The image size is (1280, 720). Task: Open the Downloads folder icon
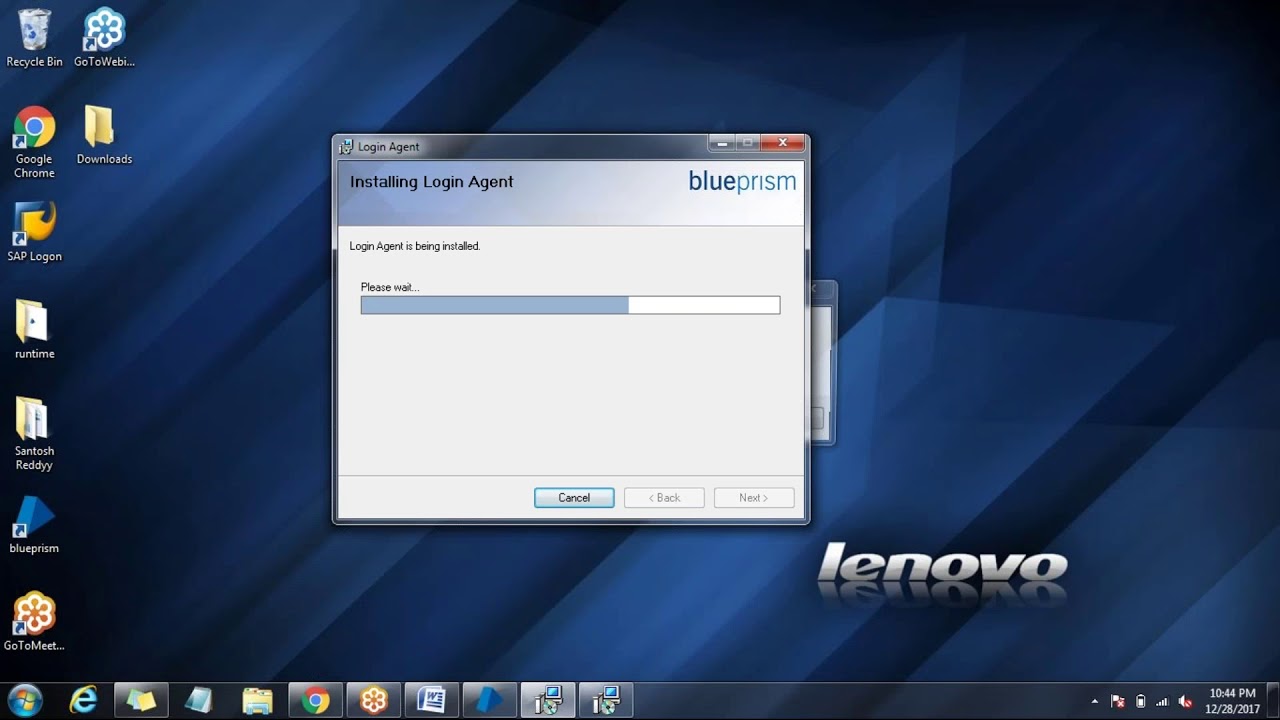click(104, 135)
